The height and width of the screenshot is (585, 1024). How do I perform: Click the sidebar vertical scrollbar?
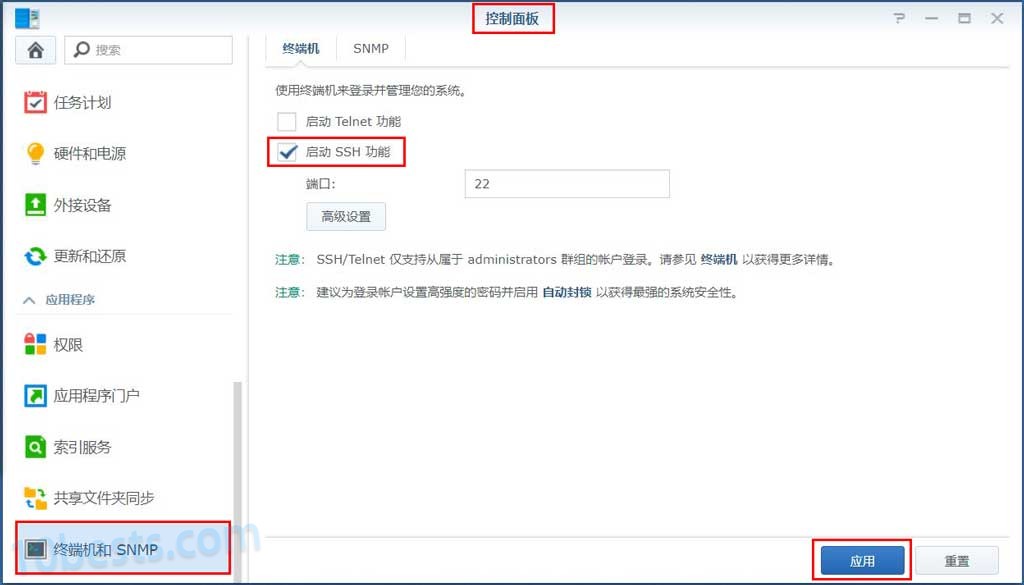[238, 480]
